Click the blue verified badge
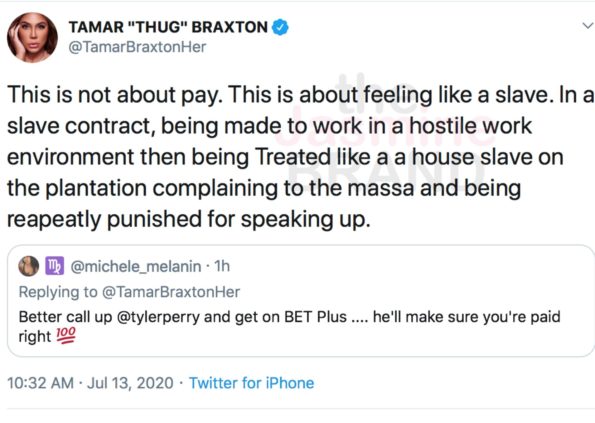This screenshot has height=423, width=595. click(x=280, y=27)
